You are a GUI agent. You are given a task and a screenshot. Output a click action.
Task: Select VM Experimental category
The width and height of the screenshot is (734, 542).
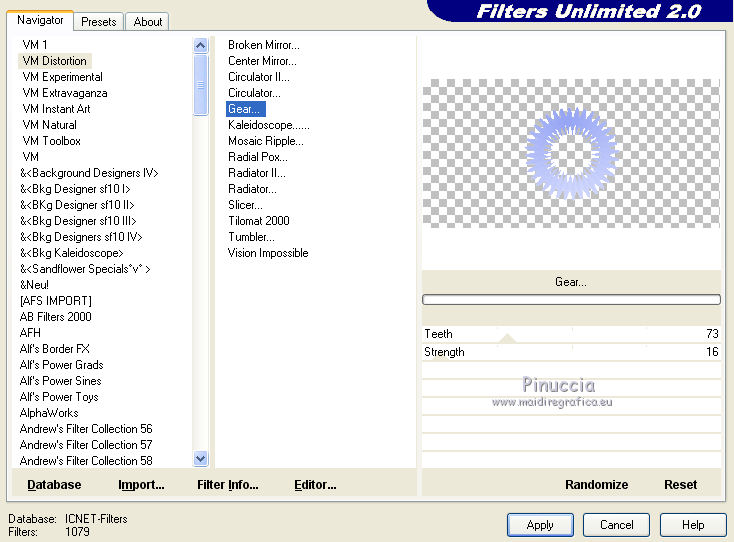[63, 77]
